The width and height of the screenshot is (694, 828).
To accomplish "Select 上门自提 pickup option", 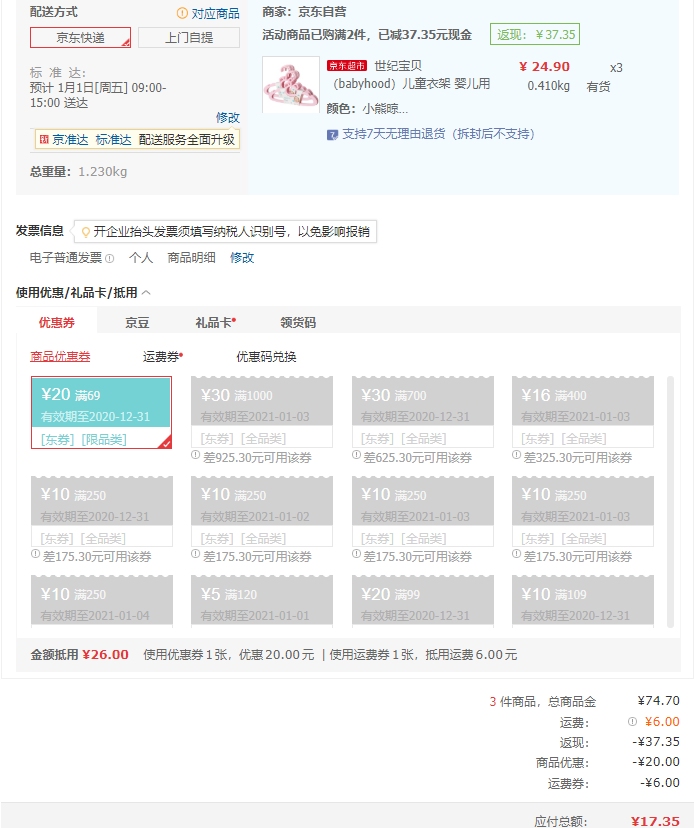I will (189, 37).
